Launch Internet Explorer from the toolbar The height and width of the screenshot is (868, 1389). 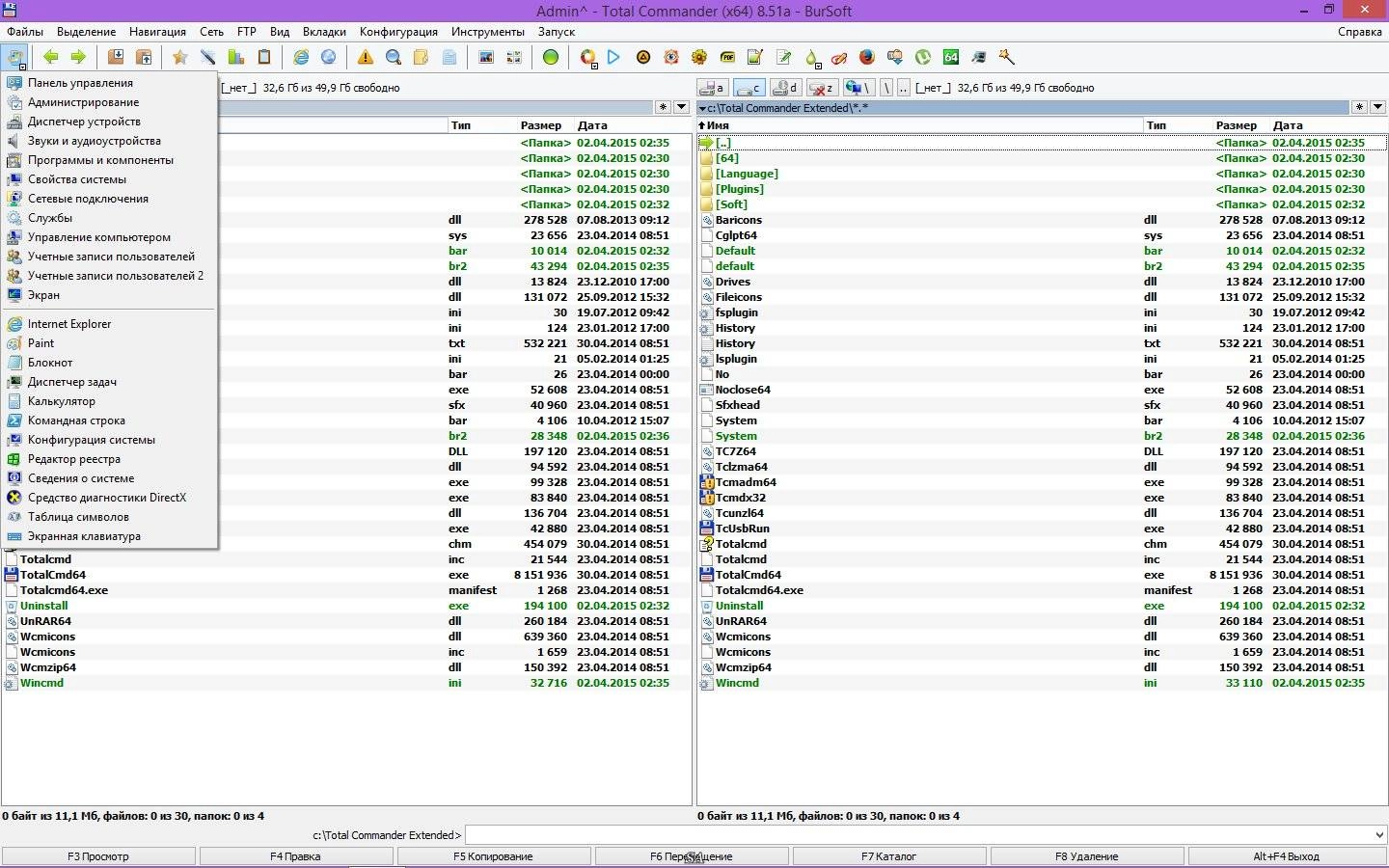click(301, 58)
